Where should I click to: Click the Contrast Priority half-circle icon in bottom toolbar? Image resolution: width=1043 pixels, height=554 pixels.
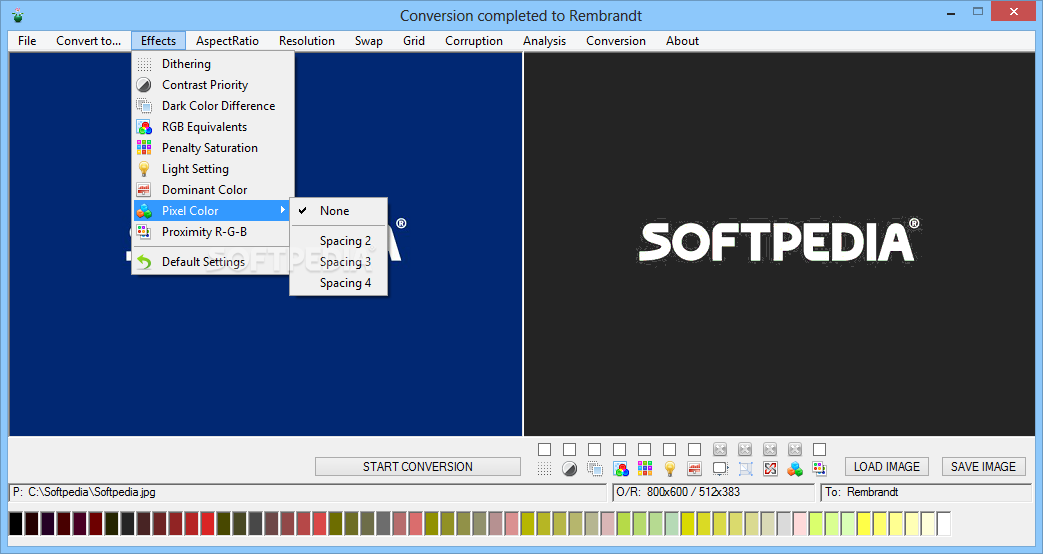tap(569, 468)
